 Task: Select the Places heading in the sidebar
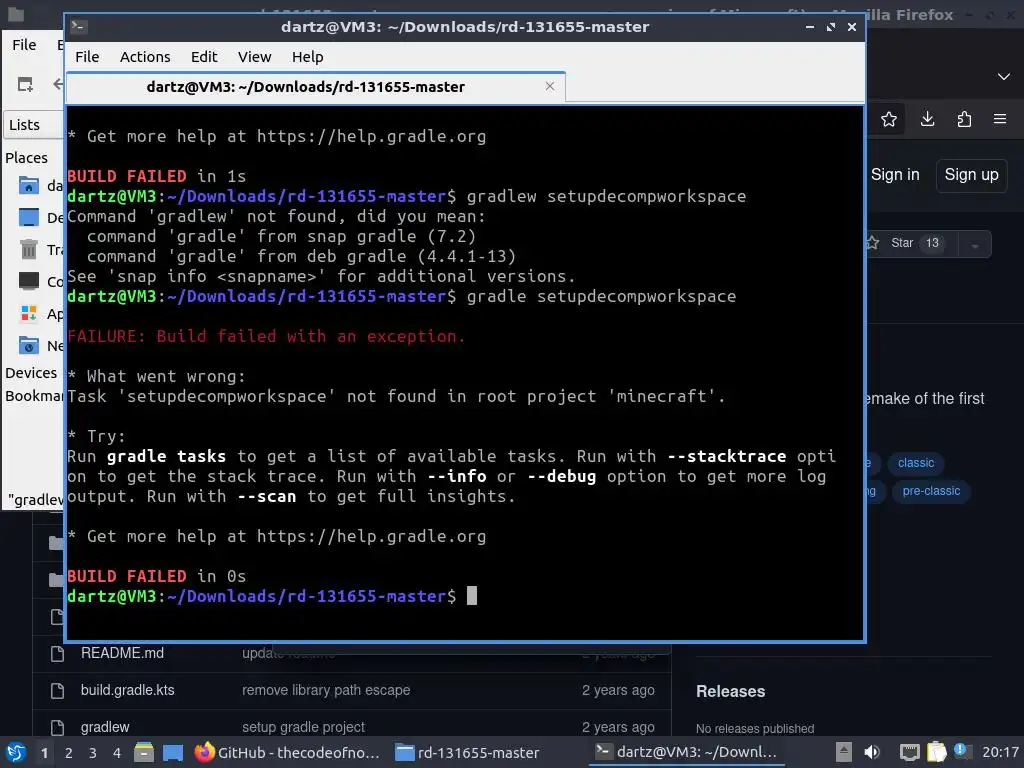coord(26,158)
